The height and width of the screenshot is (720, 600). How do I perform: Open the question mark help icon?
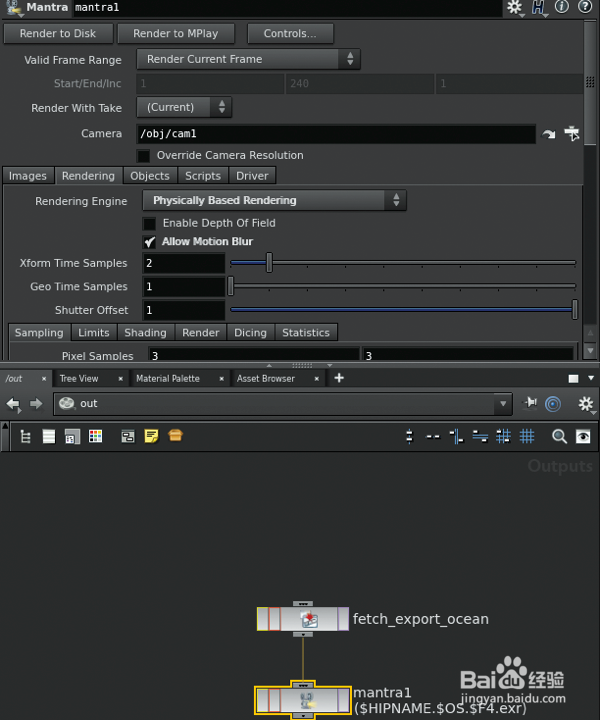coord(584,7)
